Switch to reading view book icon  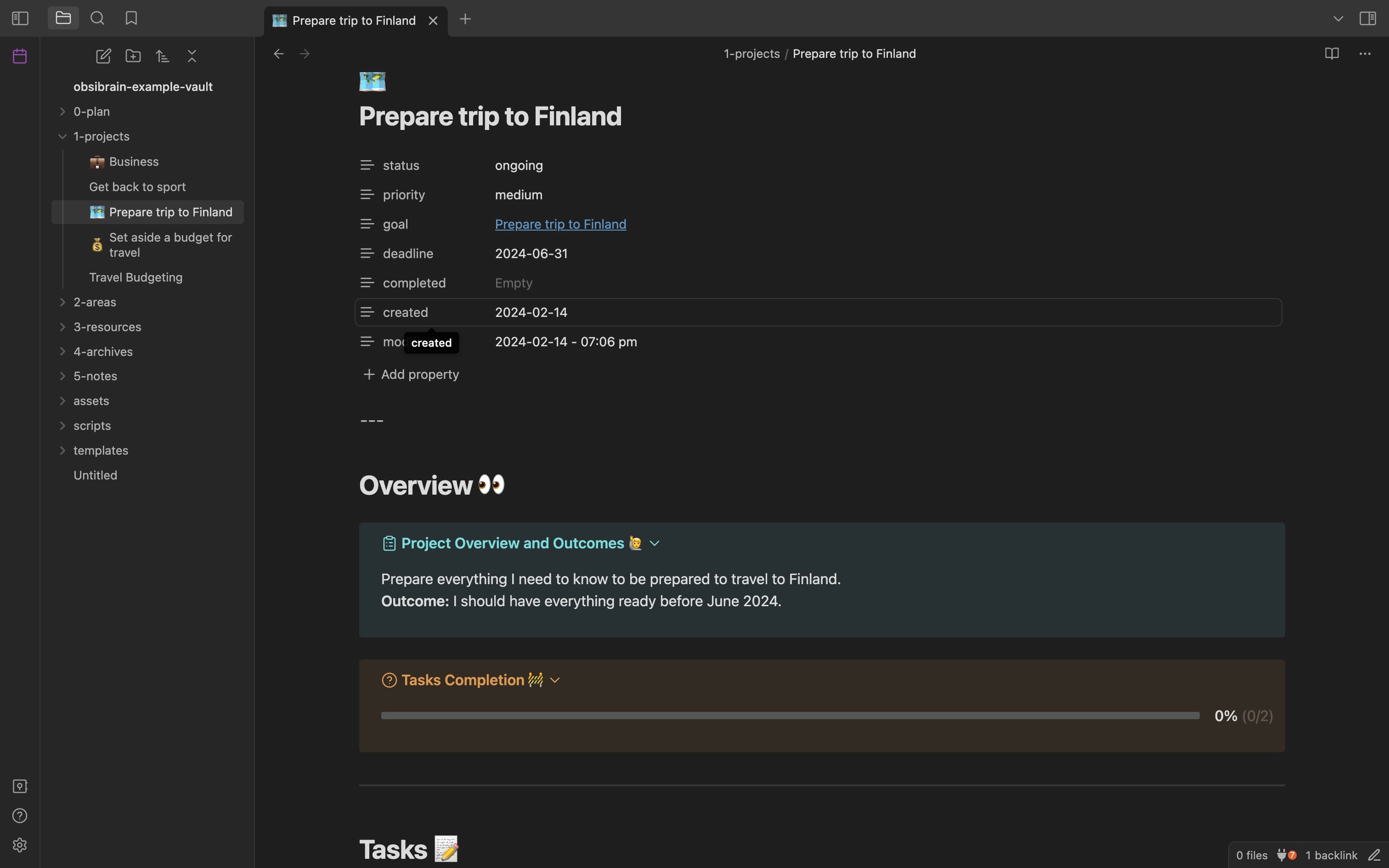[x=1332, y=54]
